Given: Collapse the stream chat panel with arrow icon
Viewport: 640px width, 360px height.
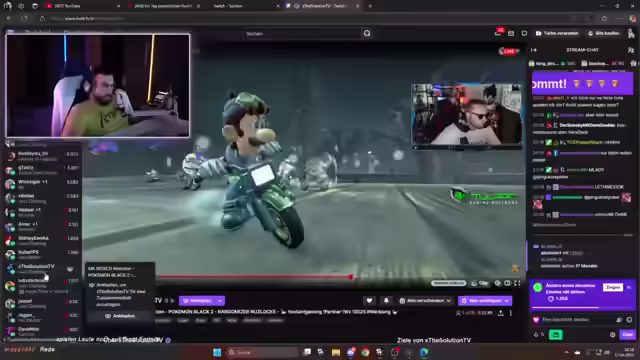Looking at the screenshot, I should (x=534, y=50).
